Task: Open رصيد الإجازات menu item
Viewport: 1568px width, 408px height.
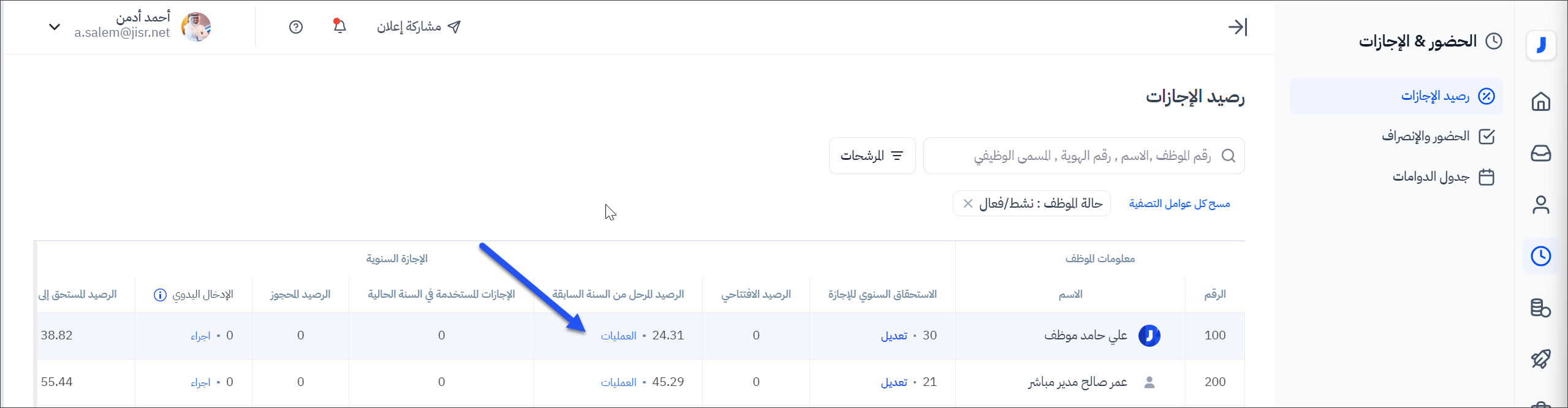Action: click(x=1434, y=96)
